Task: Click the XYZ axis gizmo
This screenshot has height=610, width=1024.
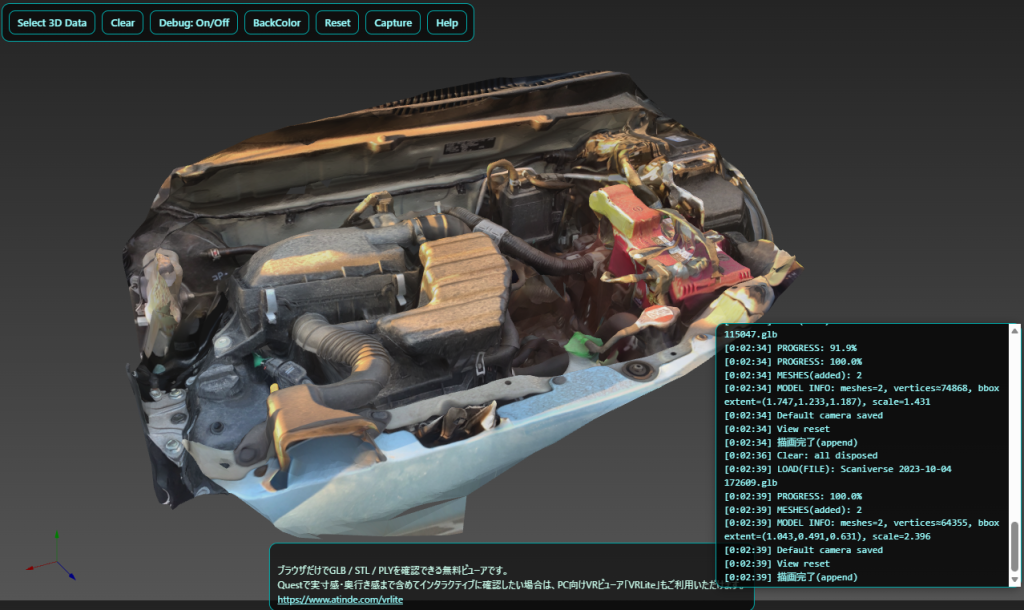Action: (56, 562)
